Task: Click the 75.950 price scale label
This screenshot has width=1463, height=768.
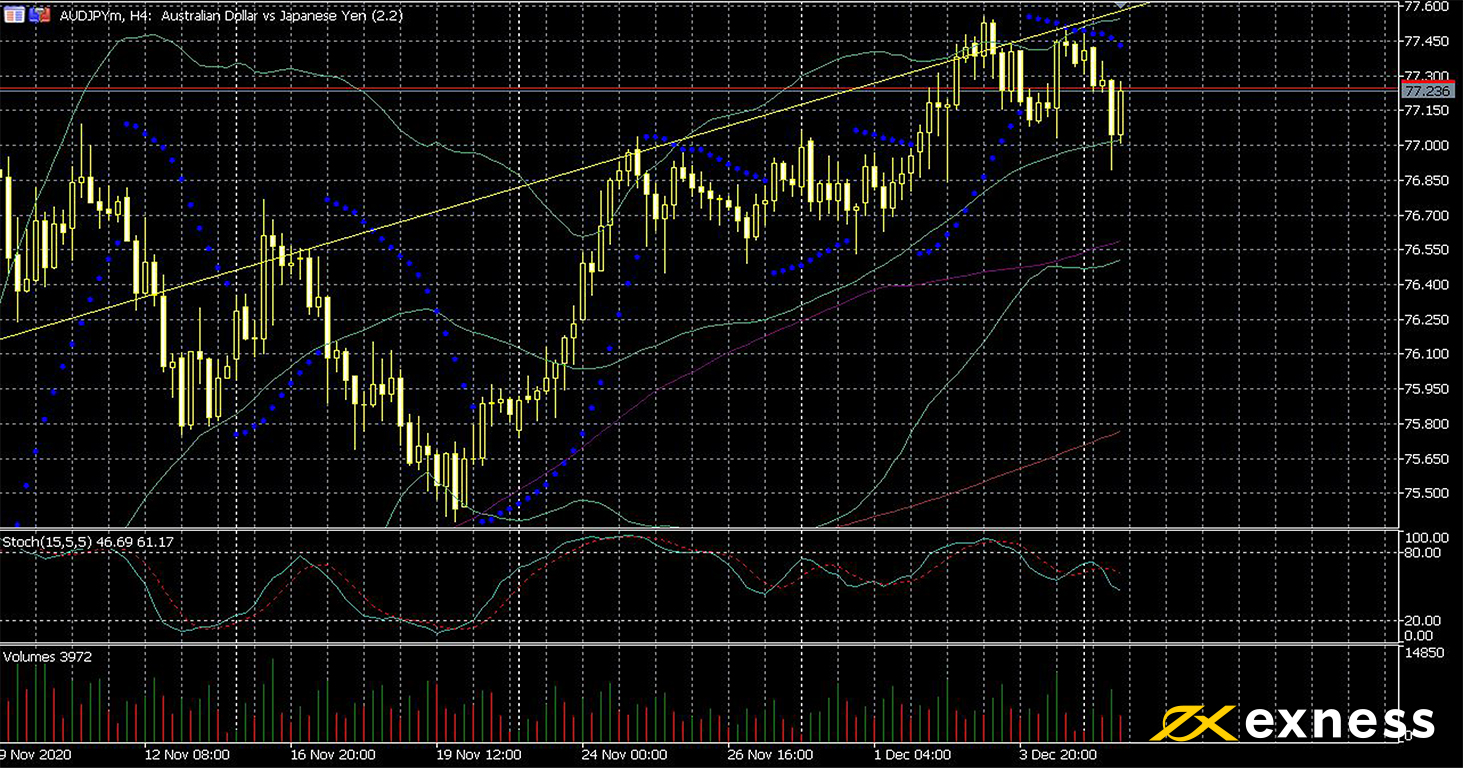Action: point(1425,389)
